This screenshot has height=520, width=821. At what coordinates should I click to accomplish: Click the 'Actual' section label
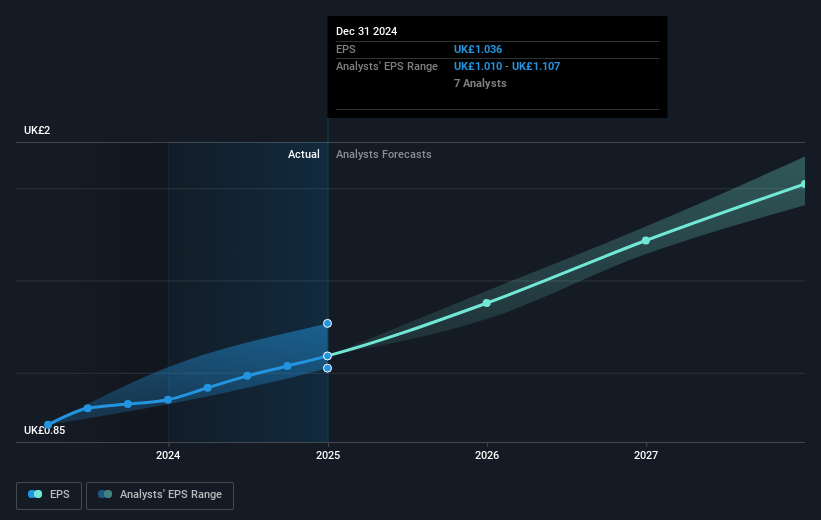tap(304, 154)
